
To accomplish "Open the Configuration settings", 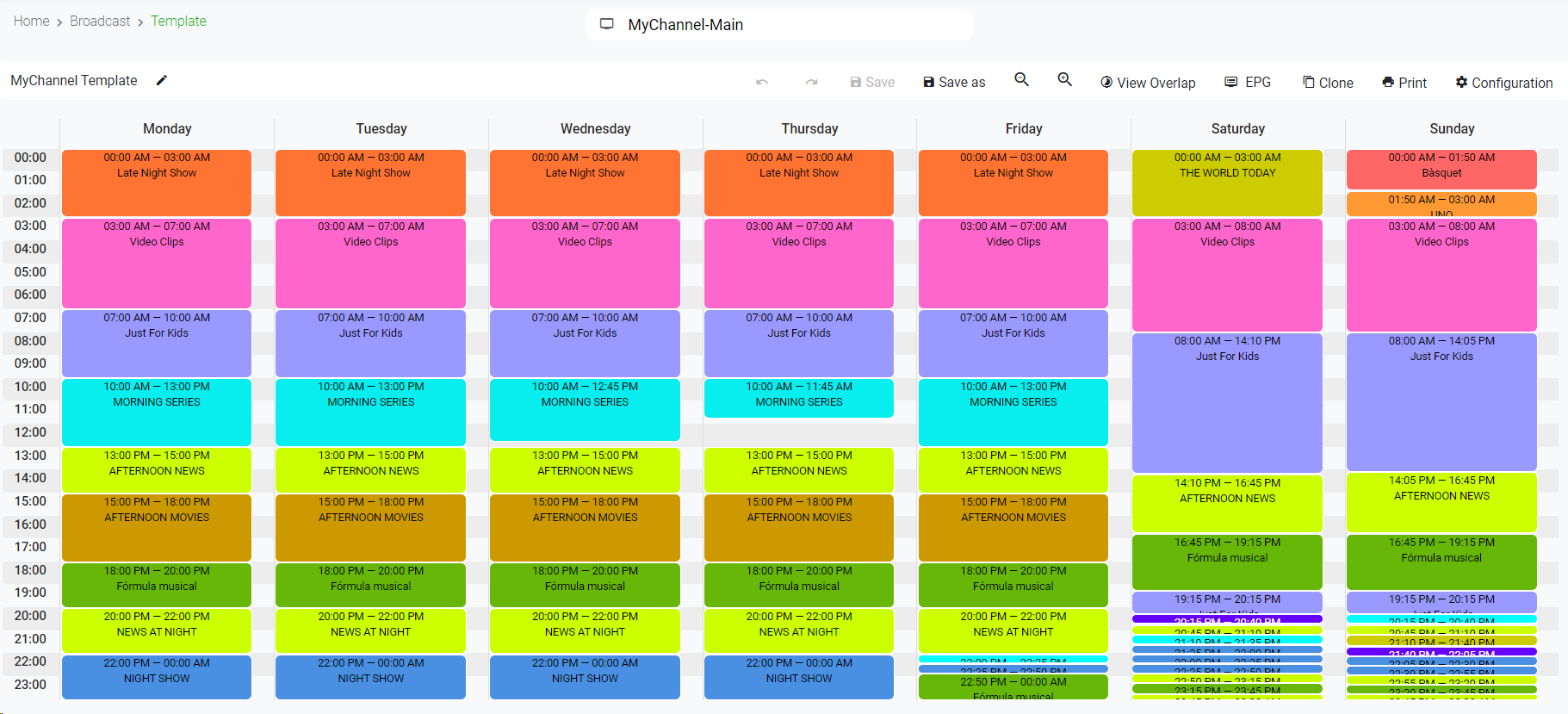I will (1503, 83).
